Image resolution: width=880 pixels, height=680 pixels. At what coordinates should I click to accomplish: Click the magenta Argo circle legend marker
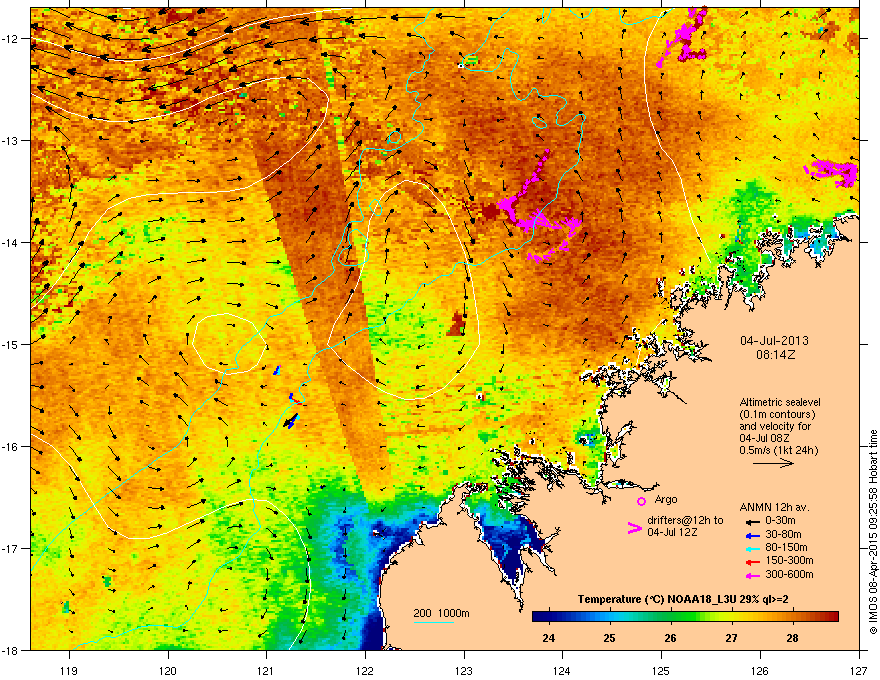click(641, 502)
